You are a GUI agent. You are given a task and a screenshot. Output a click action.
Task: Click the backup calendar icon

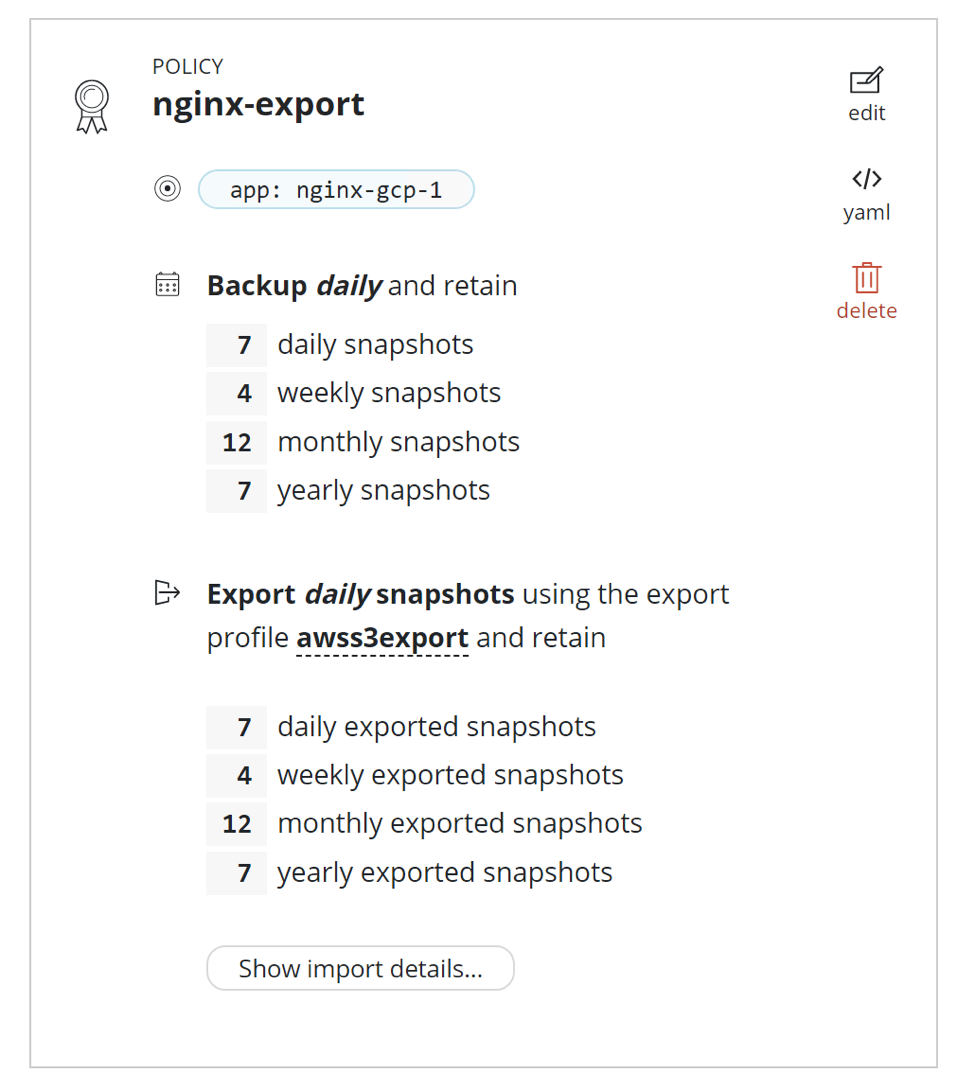(167, 285)
